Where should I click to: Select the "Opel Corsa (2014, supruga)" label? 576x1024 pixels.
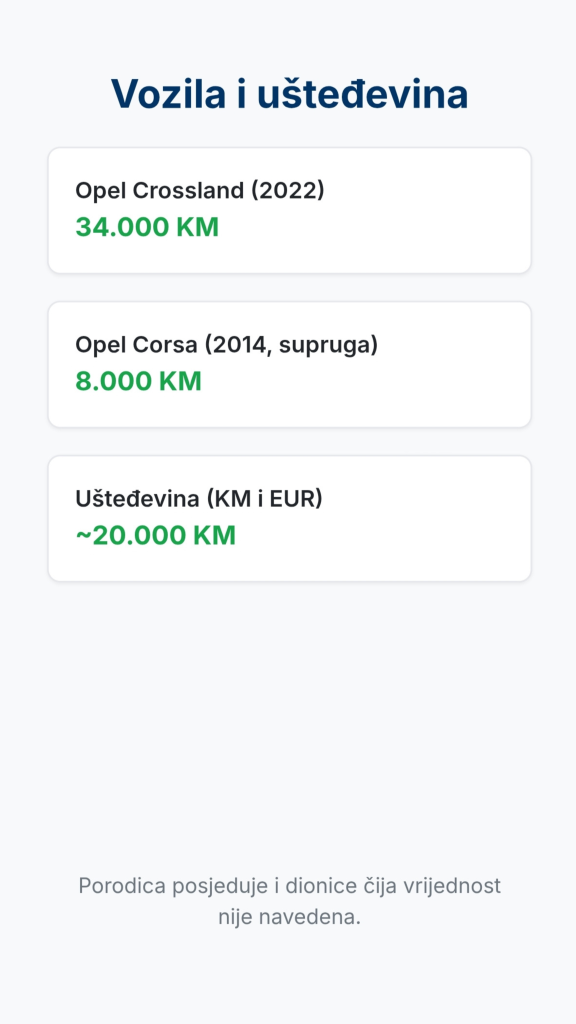tap(227, 345)
